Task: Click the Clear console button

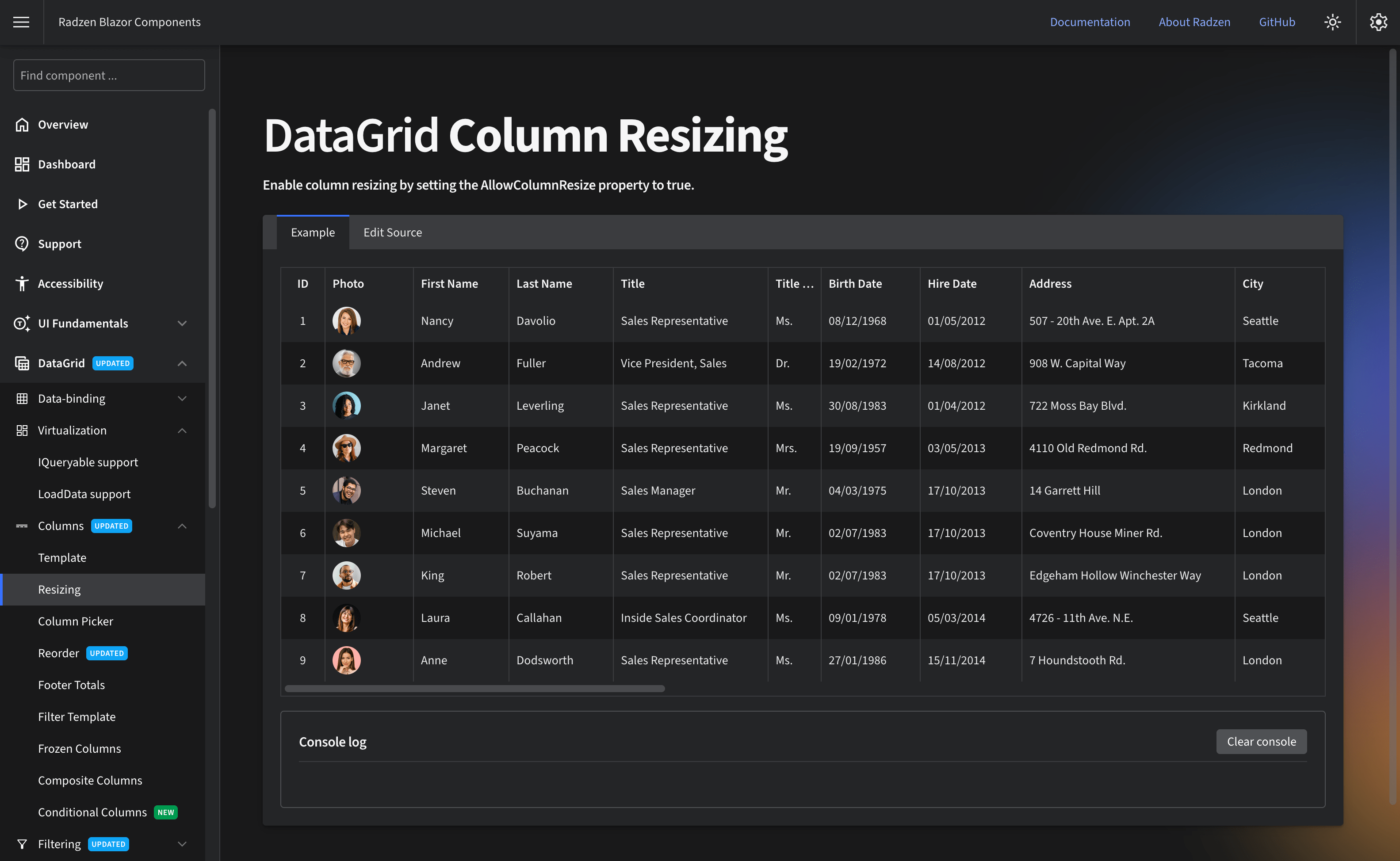Action: (x=1261, y=741)
